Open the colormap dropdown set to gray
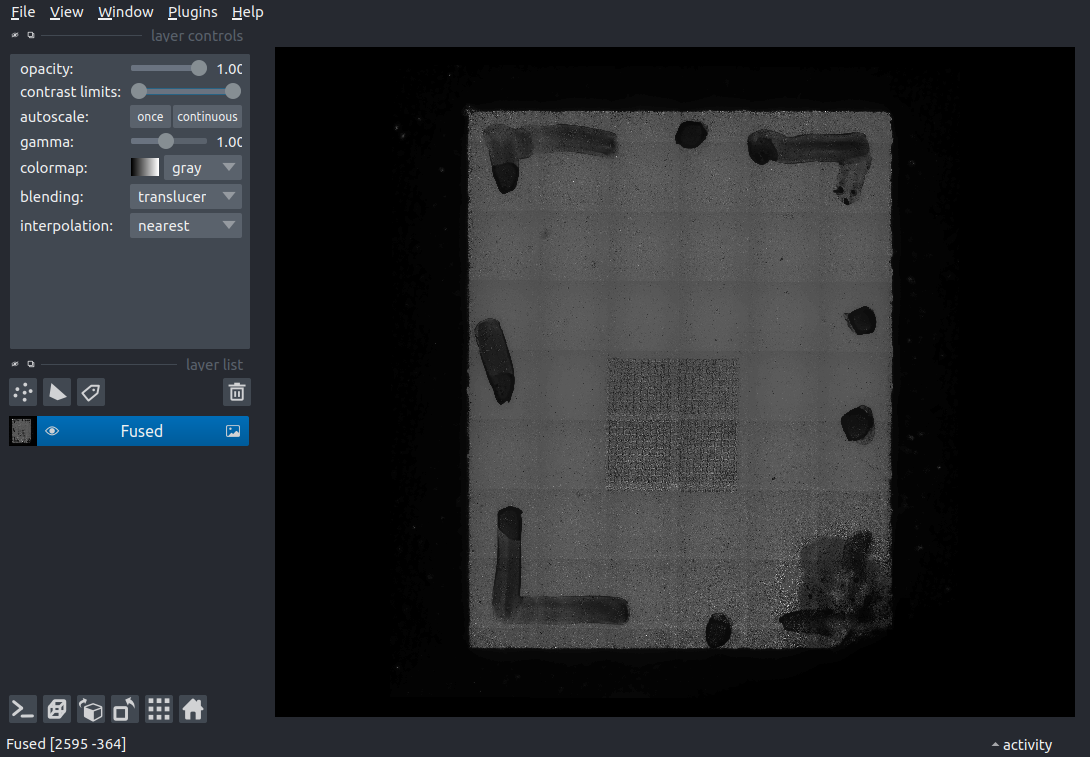1090x757 pixels. 203,168
